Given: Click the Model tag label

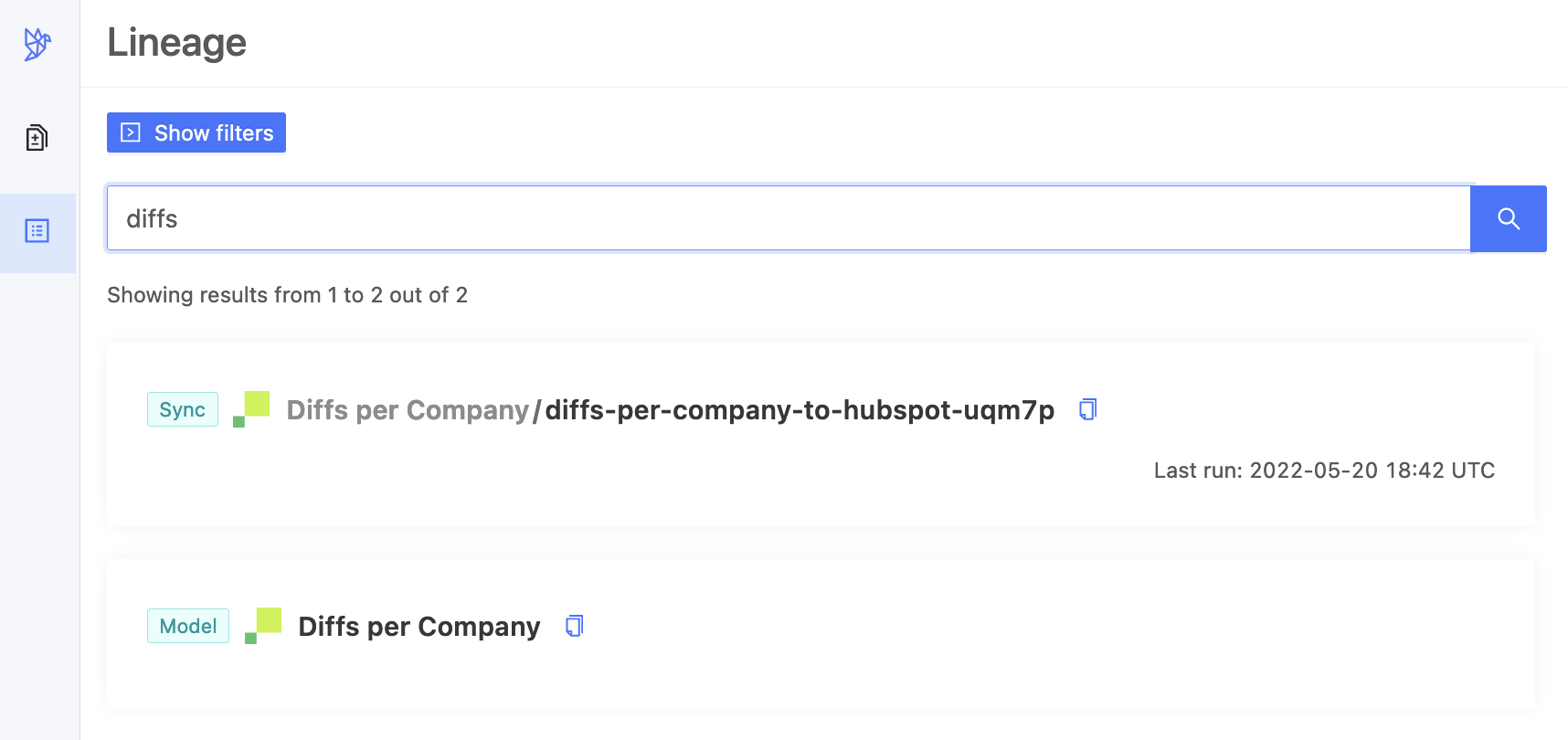Looking at the screenshot, I should coord(188,626).
